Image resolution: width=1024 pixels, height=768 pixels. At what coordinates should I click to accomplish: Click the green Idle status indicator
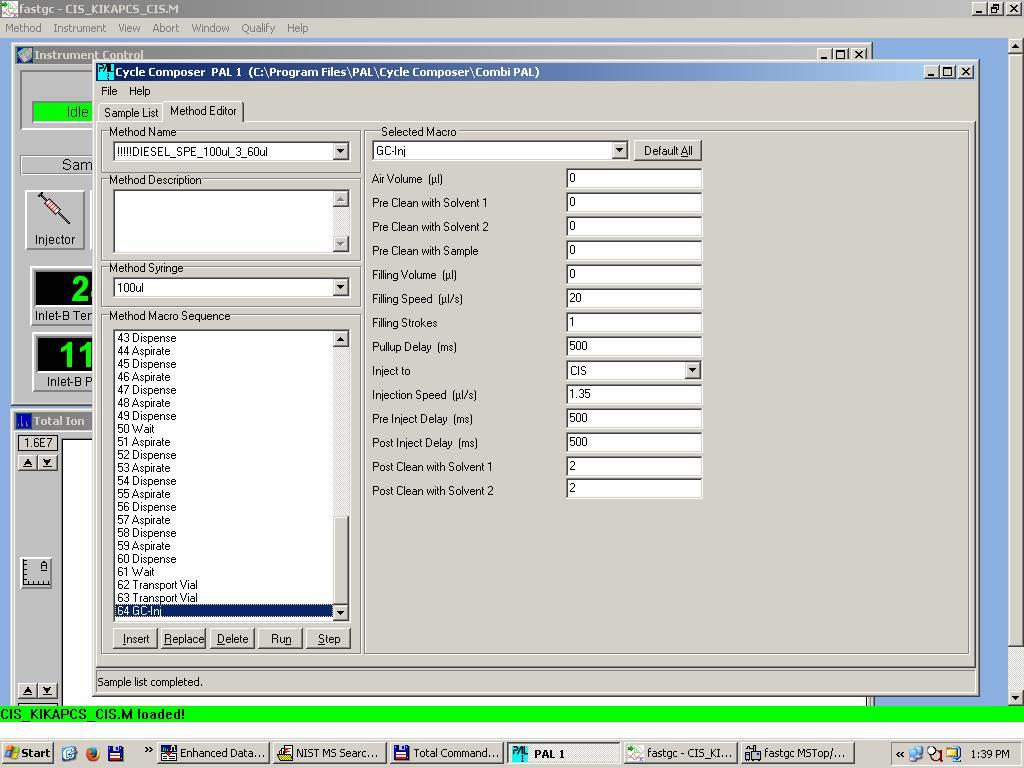[x=63, y=112]
